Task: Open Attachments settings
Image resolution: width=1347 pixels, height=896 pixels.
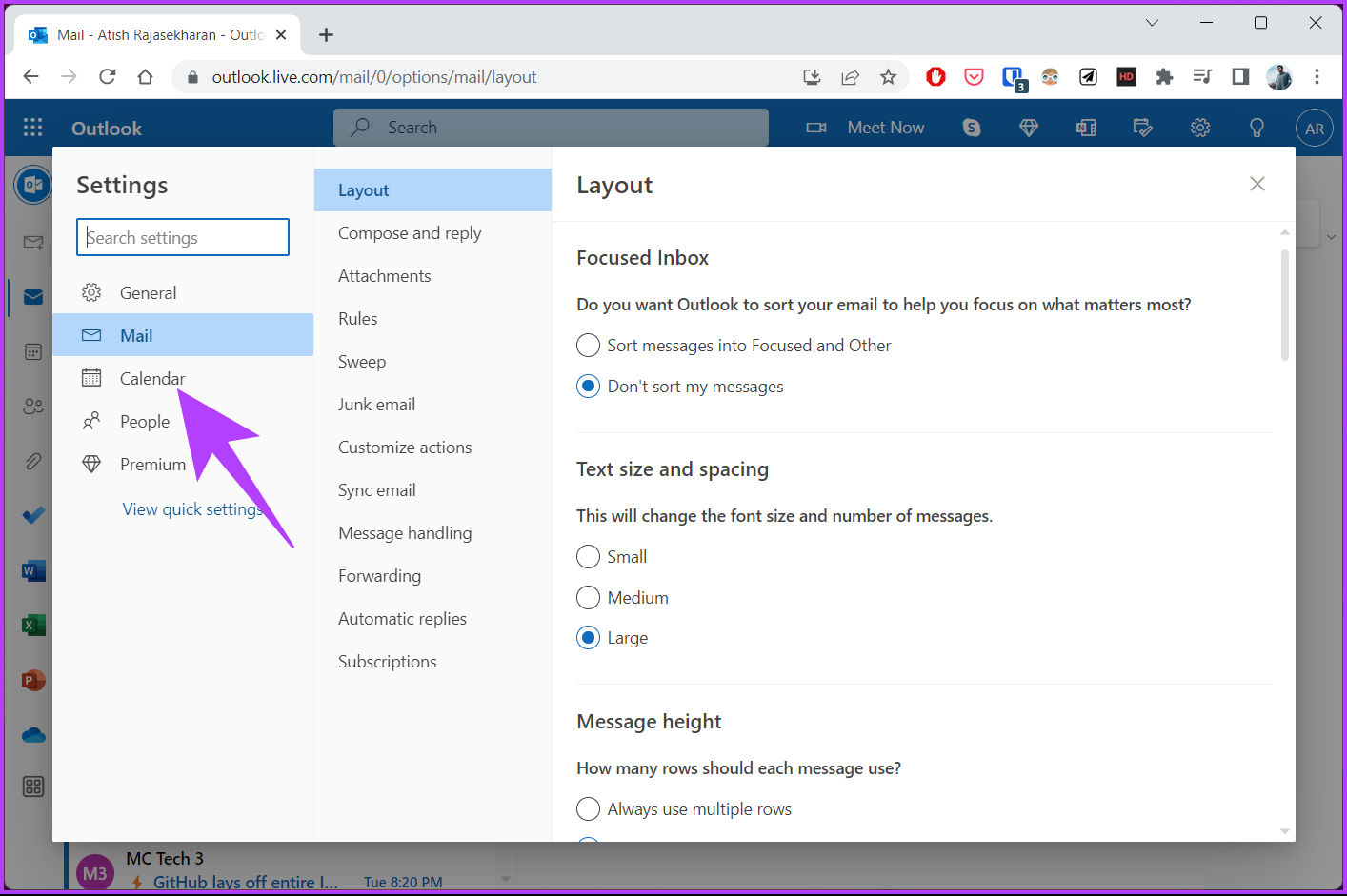Action: click(x=432, y=275)
